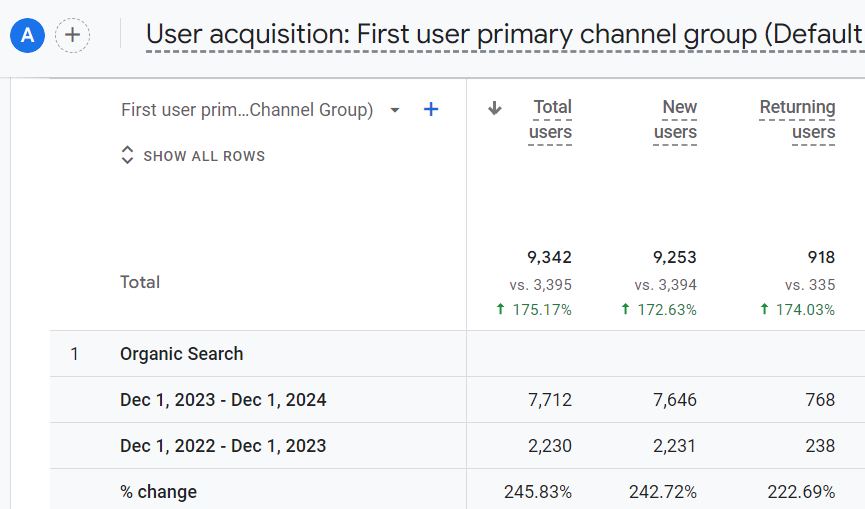The height and width of the screenshot is (509, 865).
Task: Click row number 1 in the table
Action: tap(74, 354)
